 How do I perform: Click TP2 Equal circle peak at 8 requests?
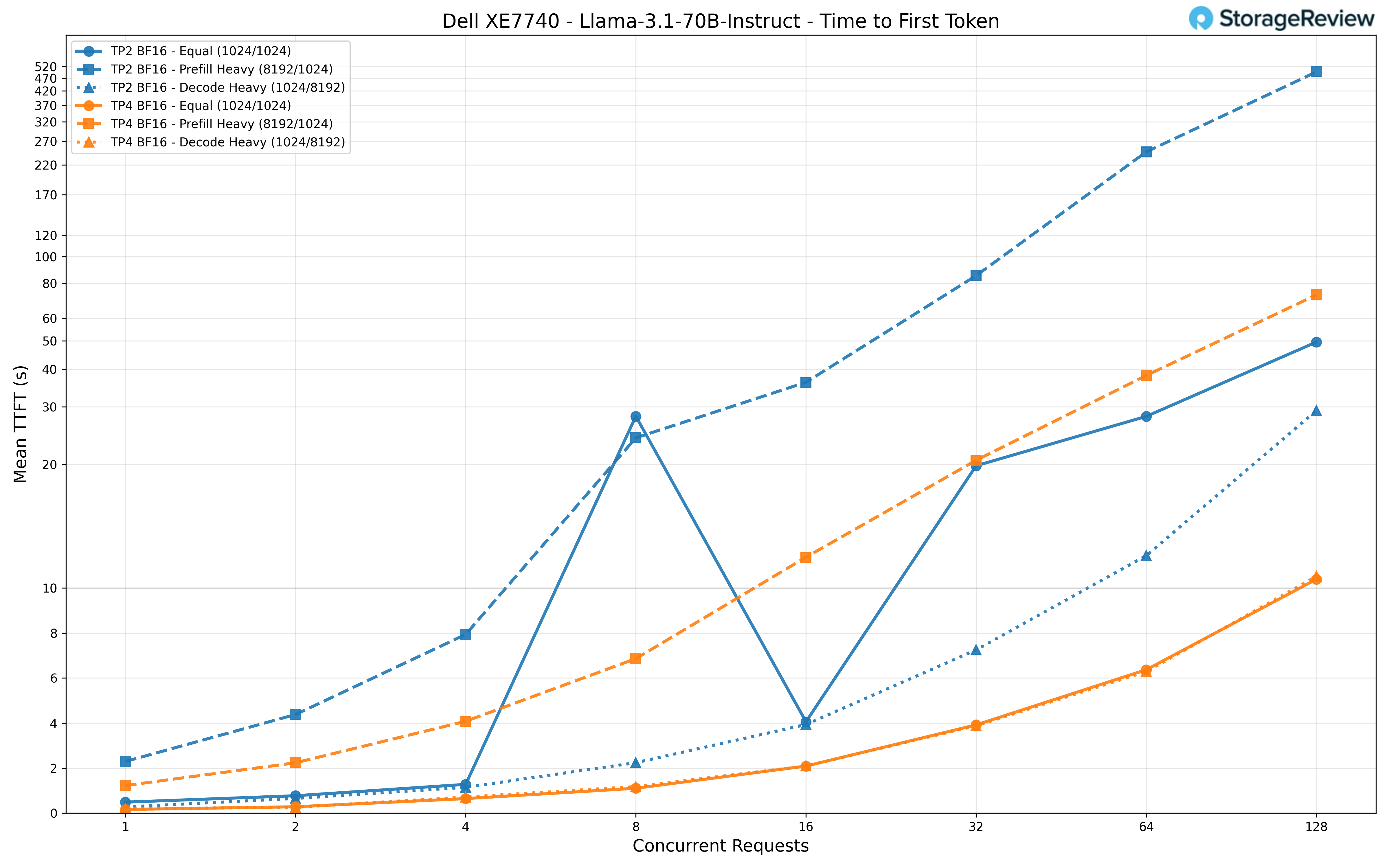[x=635, y=416]
